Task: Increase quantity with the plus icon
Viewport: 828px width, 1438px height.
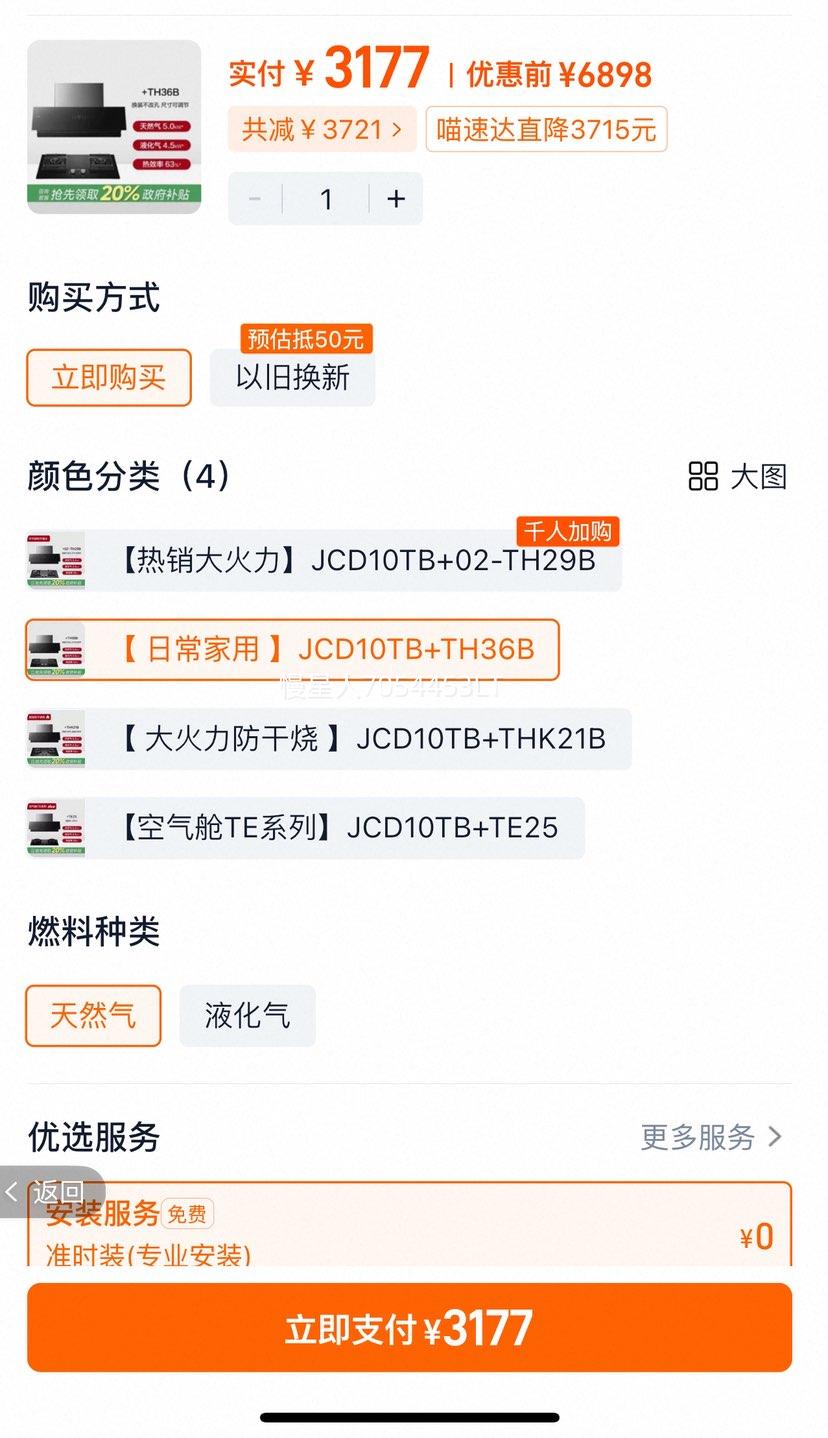Action: coord(396,198)
